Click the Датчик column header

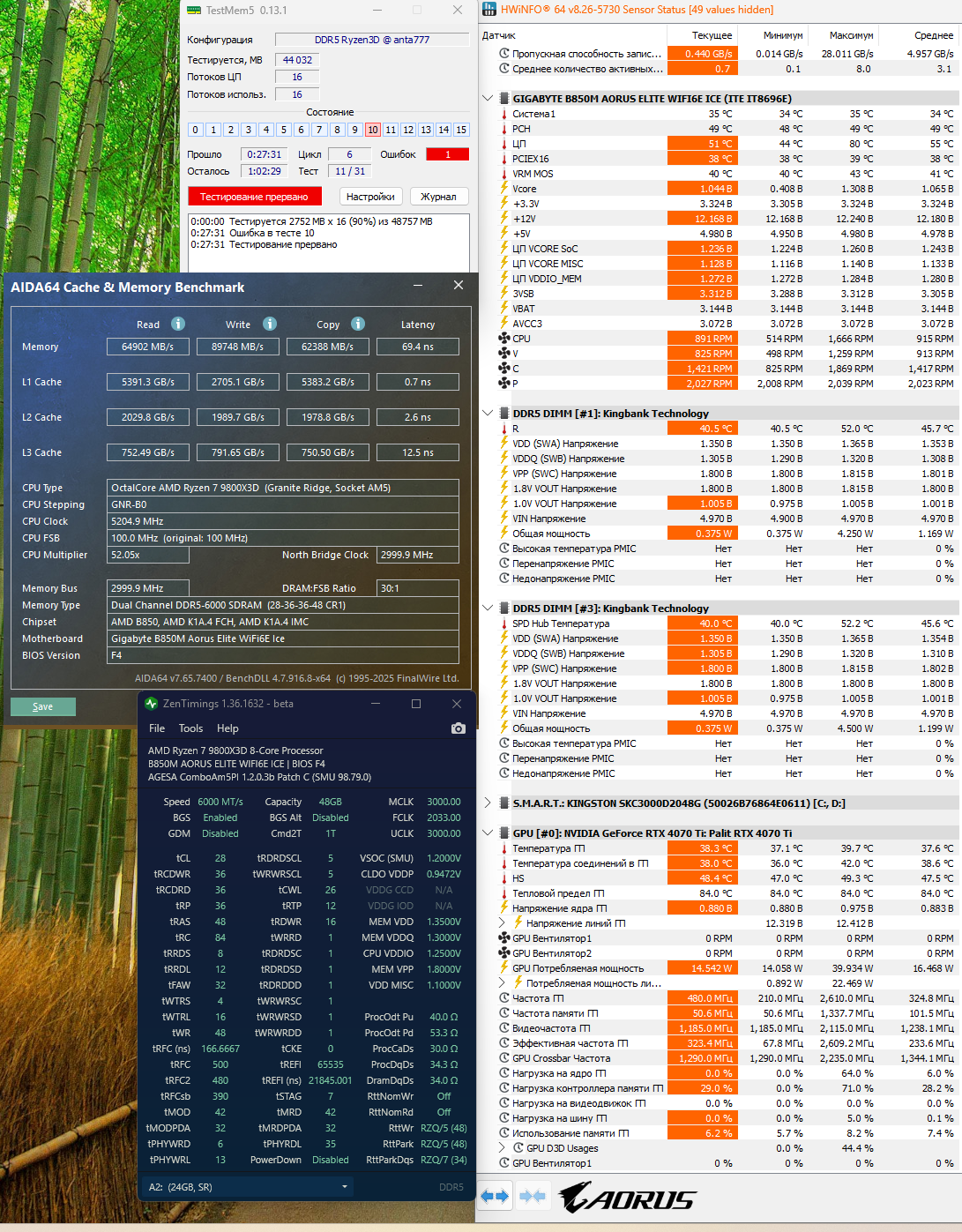572,35
